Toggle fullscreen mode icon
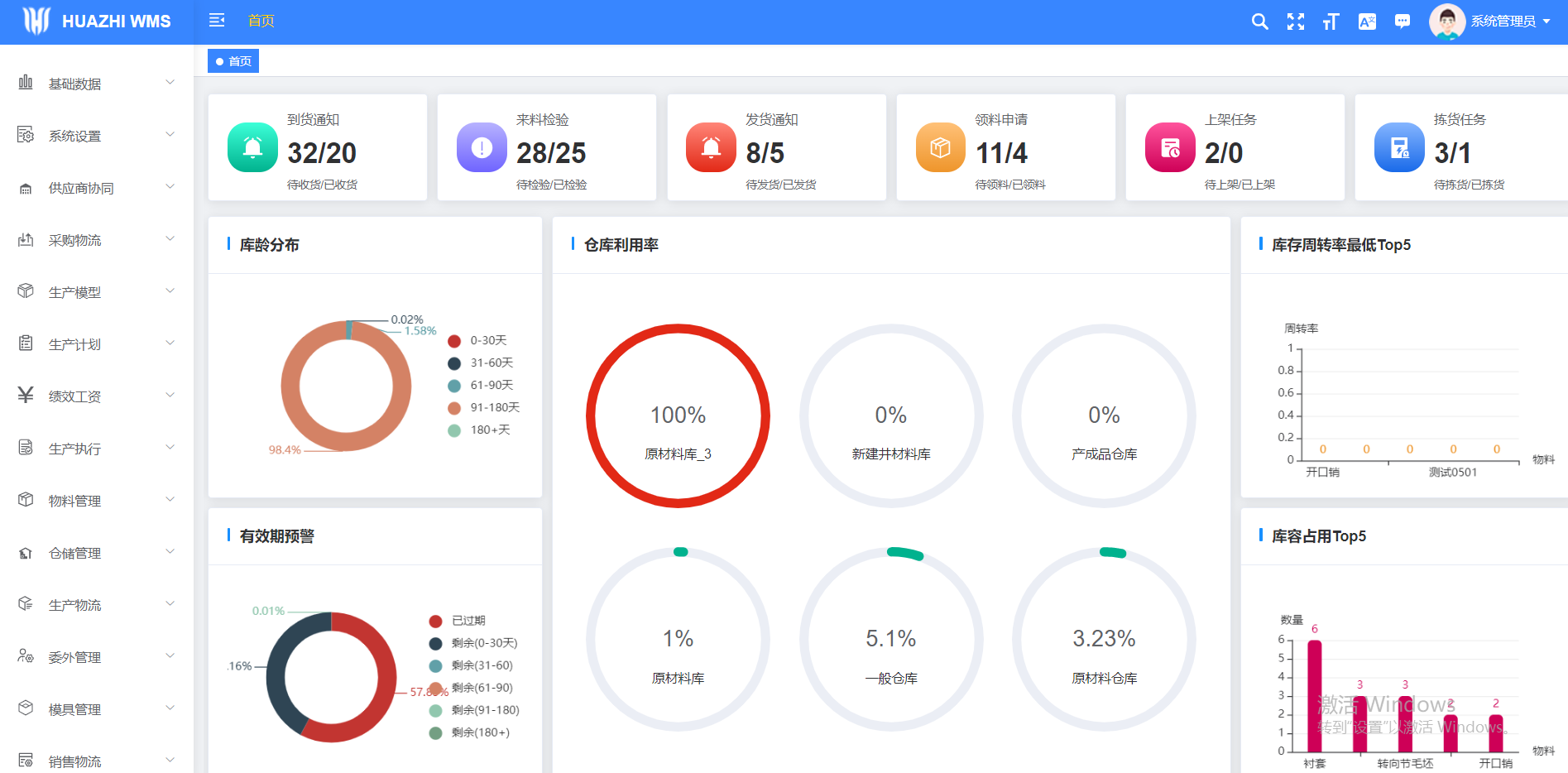 pos(1295,22)
